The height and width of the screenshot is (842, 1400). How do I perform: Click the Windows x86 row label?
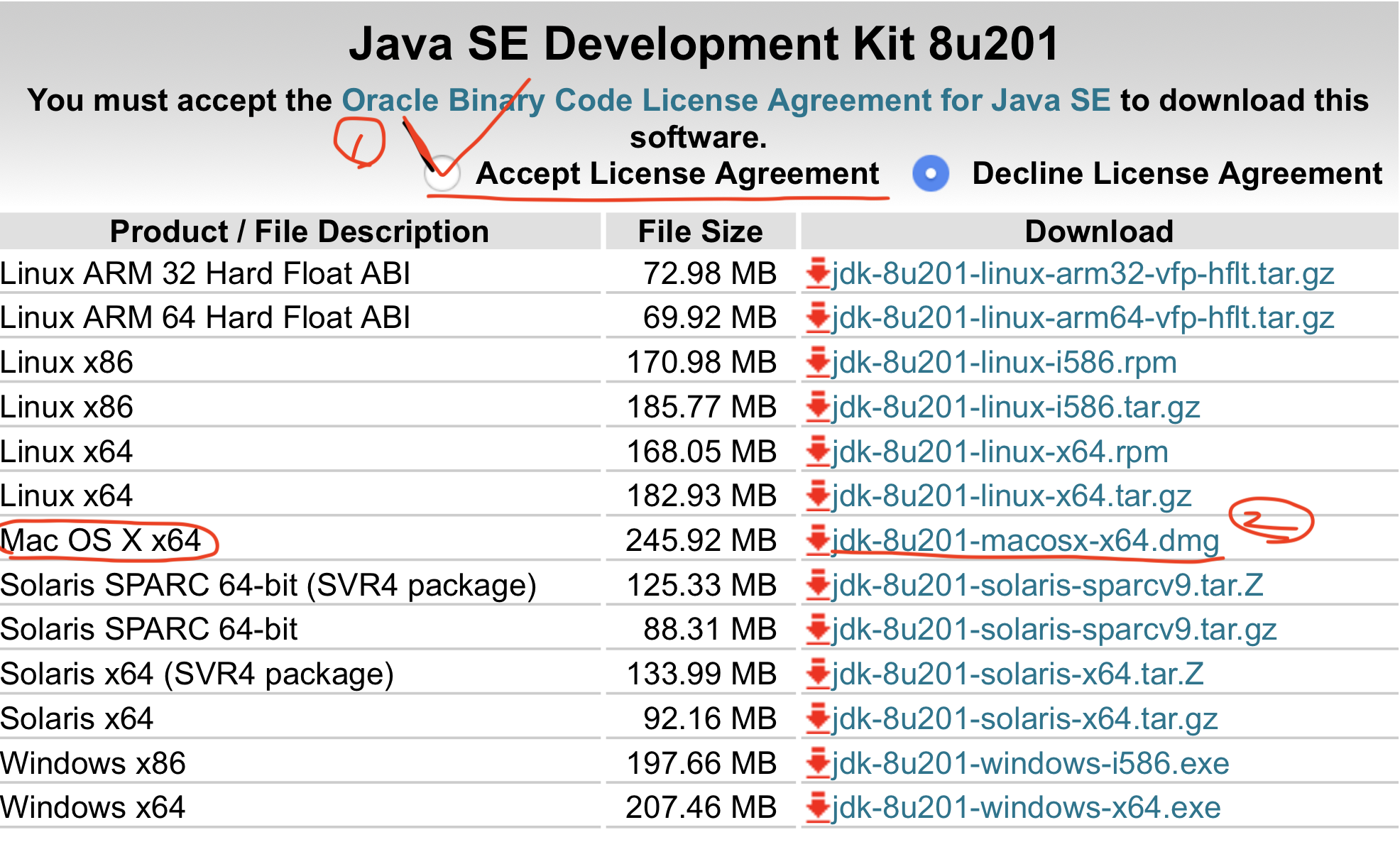click(x=93, y=763)
